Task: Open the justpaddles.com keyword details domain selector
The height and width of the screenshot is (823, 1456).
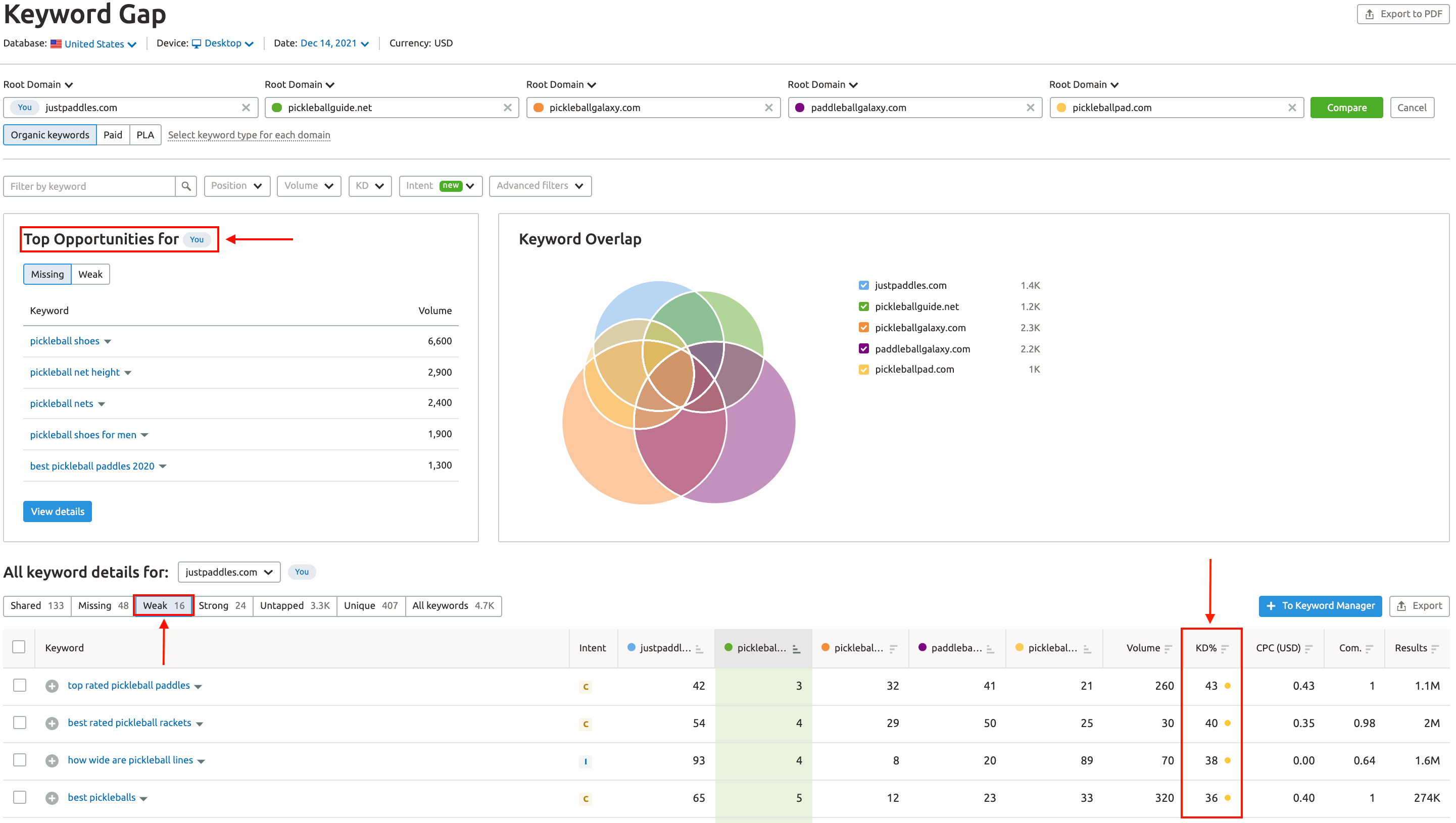Action: tap(229, 572)
